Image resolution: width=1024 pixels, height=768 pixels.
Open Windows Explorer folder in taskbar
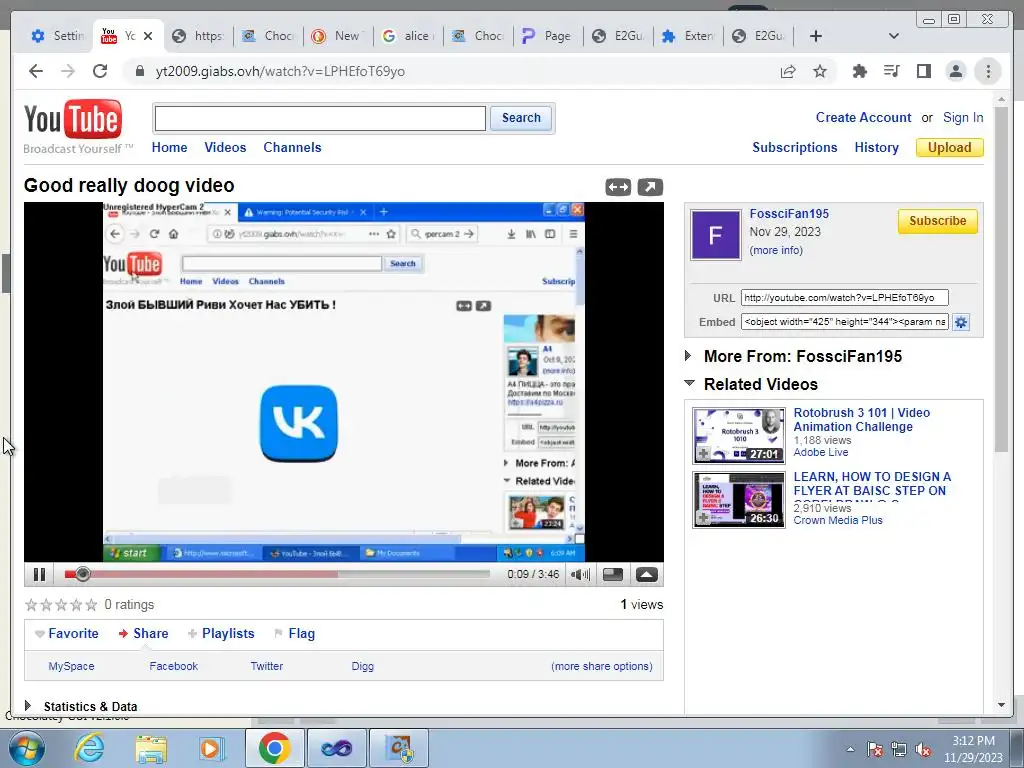click(x=151, y=748)
